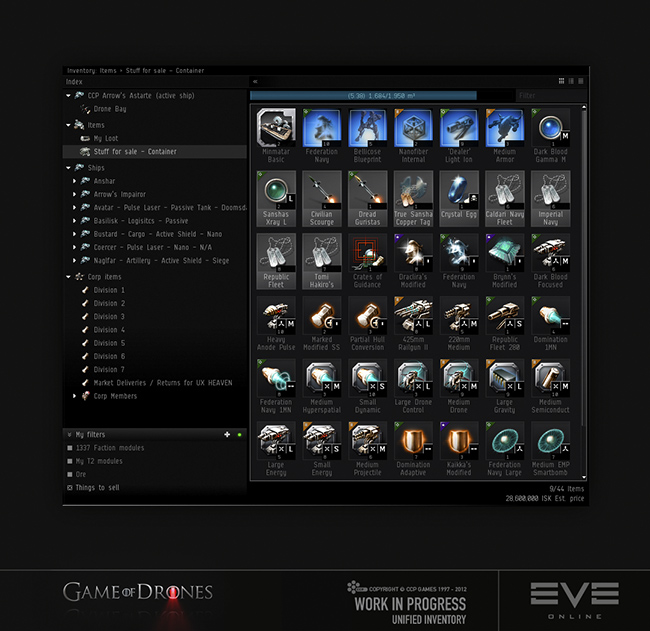
Task: Click the Index header label
Action: click(74, 82)
